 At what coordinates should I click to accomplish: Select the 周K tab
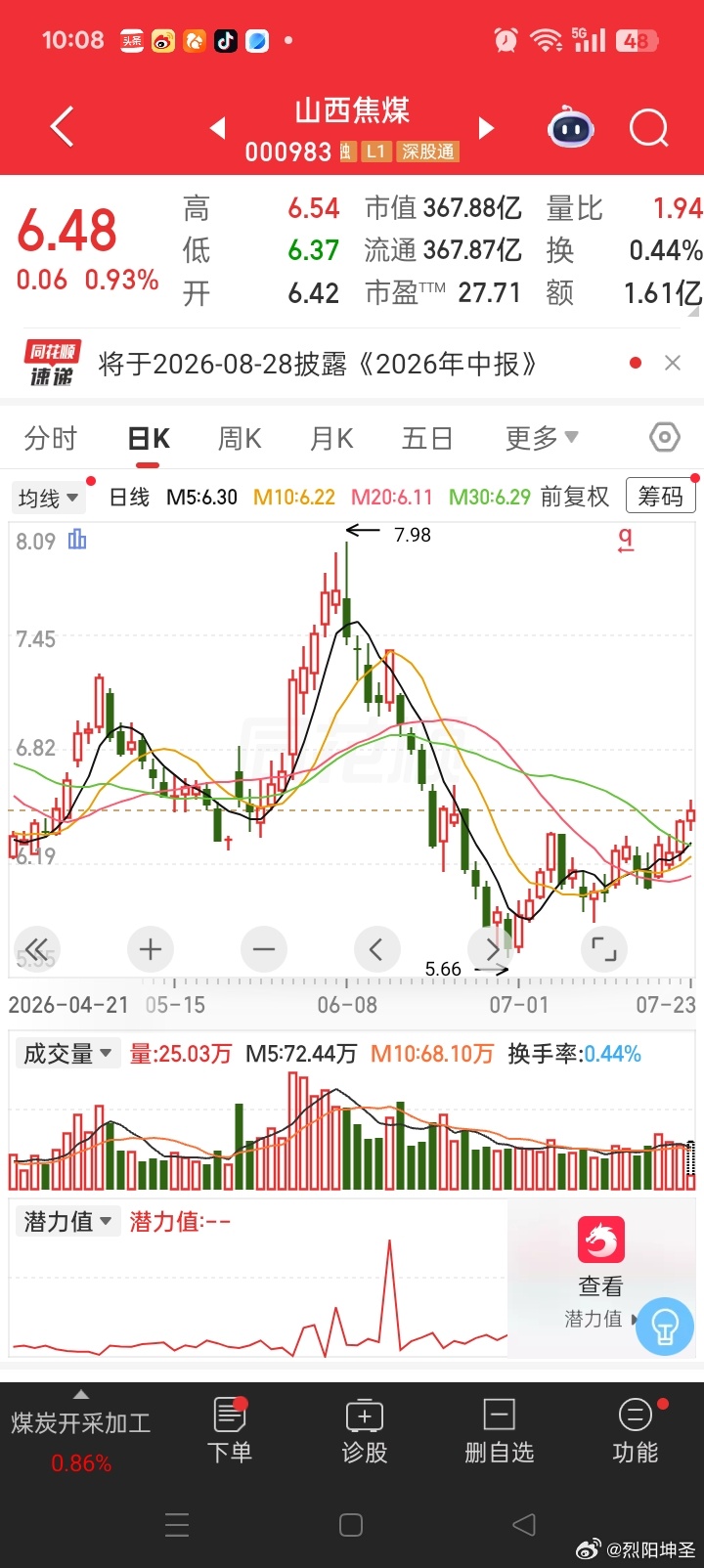(x=240, y=438)
